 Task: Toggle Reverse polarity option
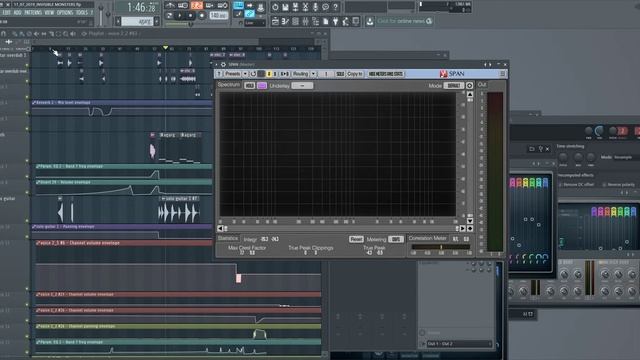[604, 185]
